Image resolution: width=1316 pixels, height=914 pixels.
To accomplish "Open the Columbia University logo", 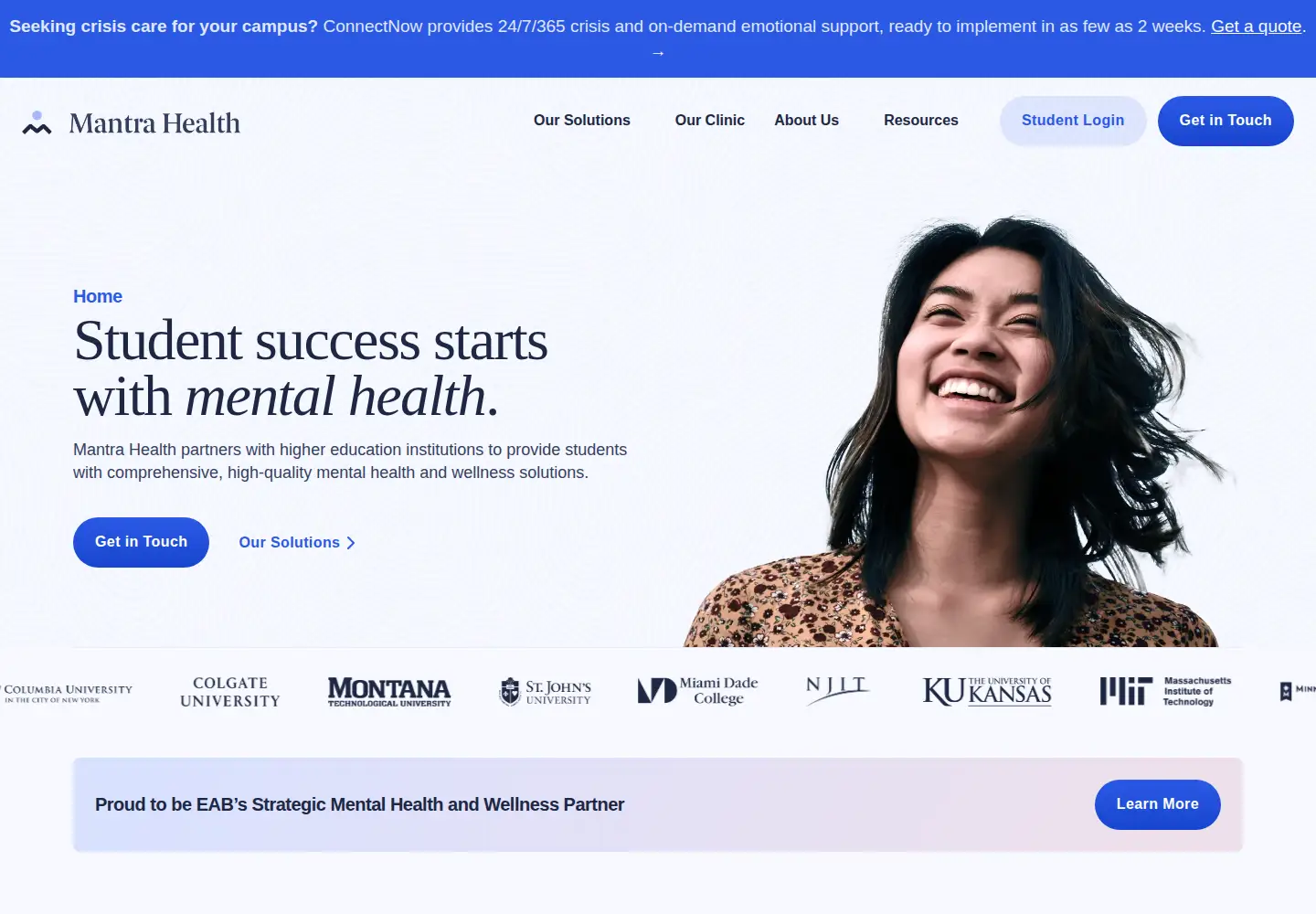I will coord(67,694).
